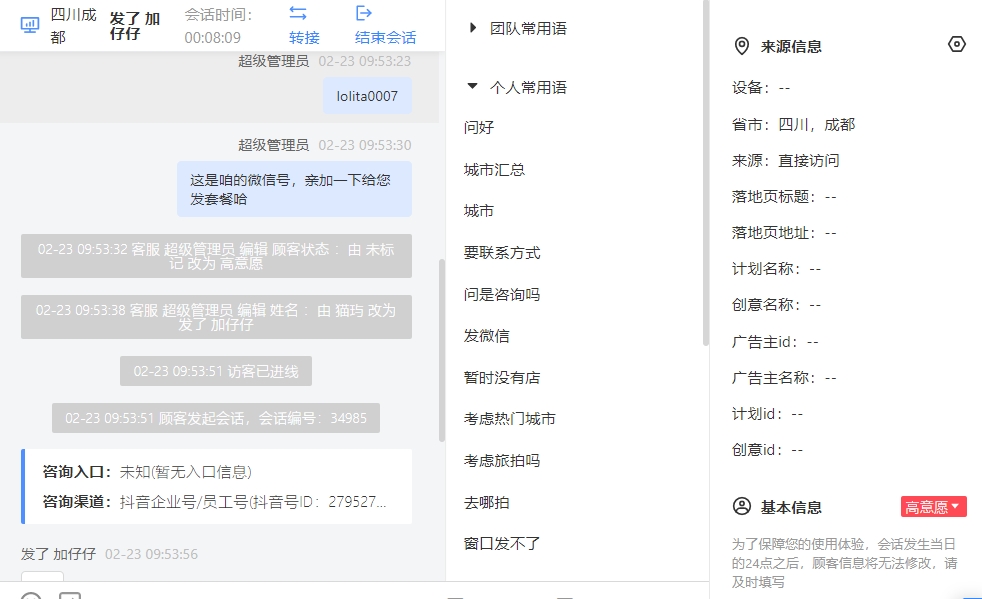Select the 考虑旅拍吗 quick phrase
This screenshot has height=599, width=982.
(x=502, y=461)
